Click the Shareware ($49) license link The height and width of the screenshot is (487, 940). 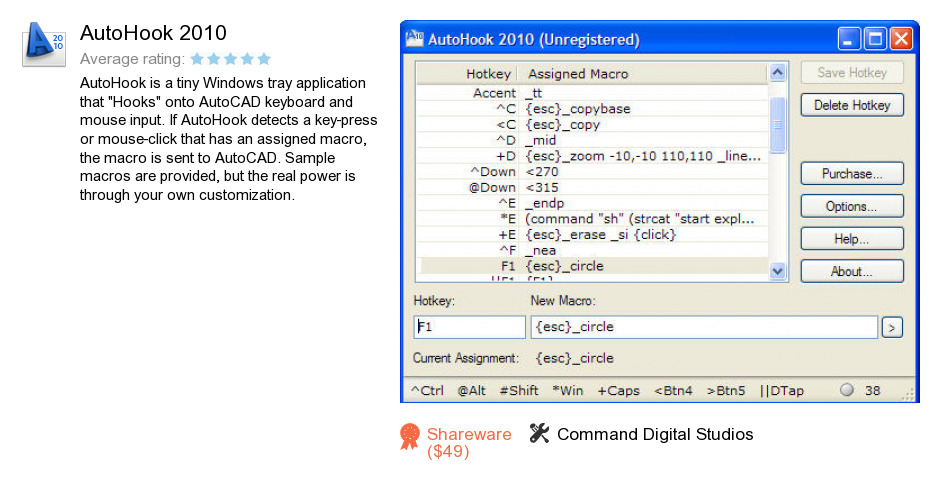tap(469, 443)
